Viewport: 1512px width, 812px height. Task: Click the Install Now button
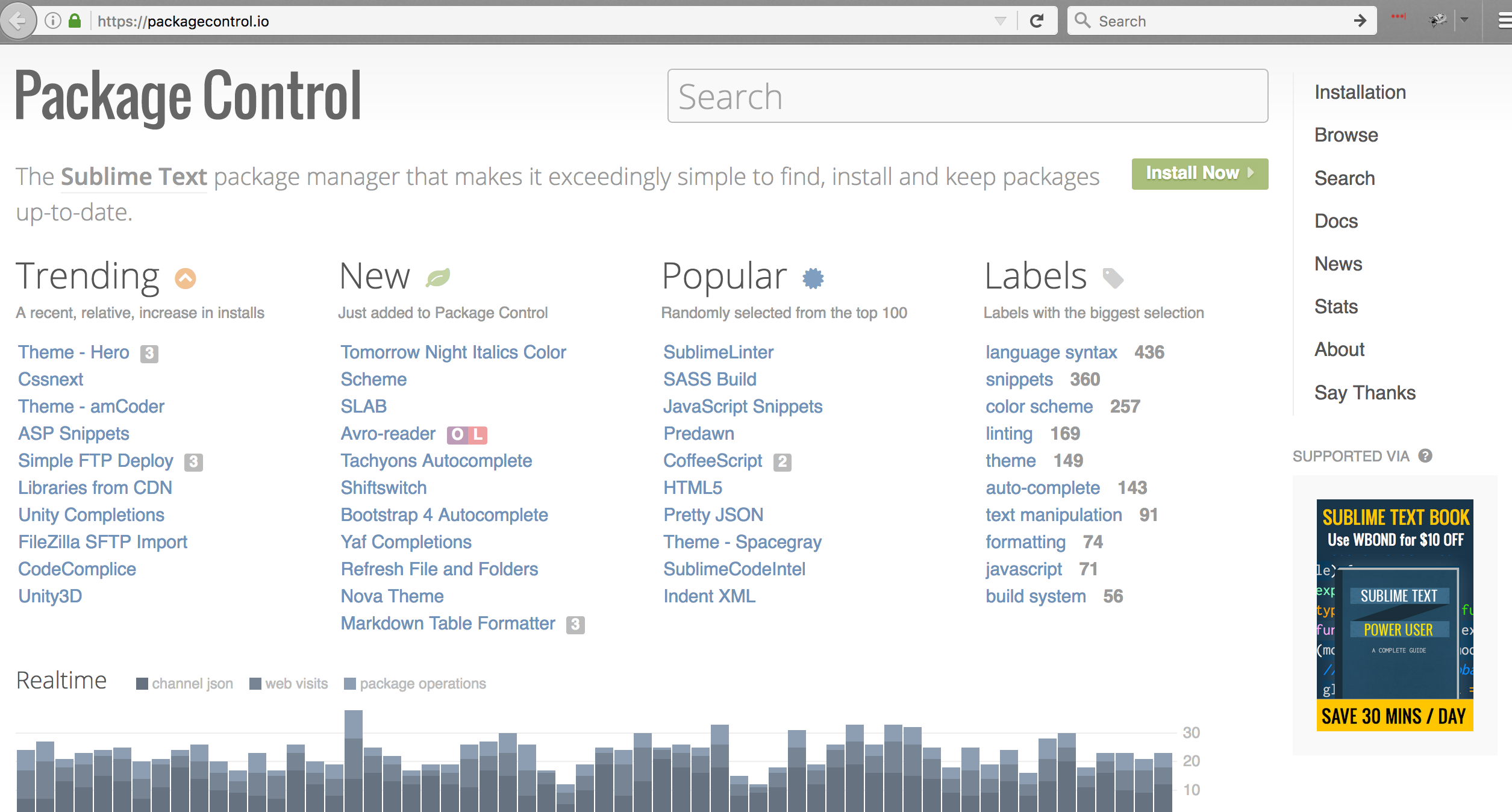(1199, 174)
